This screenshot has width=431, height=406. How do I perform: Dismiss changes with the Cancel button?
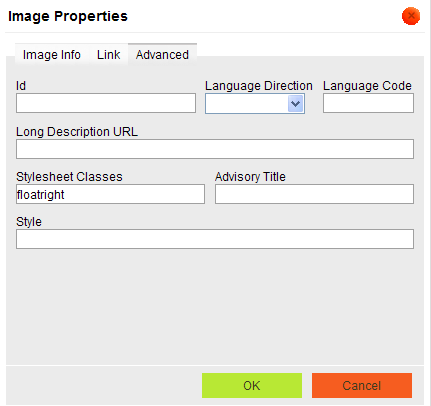tap(362, 385)
